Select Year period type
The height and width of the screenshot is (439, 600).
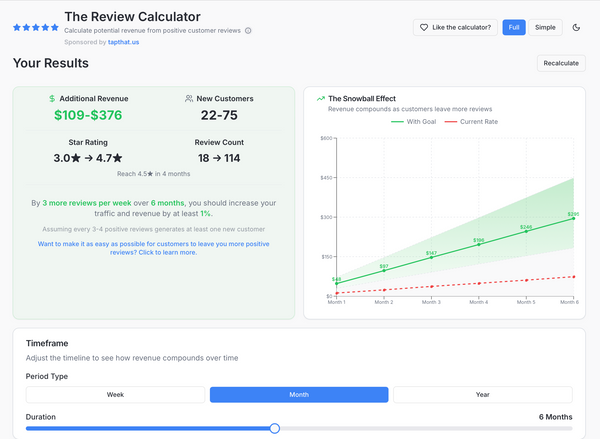pos(482,395)
